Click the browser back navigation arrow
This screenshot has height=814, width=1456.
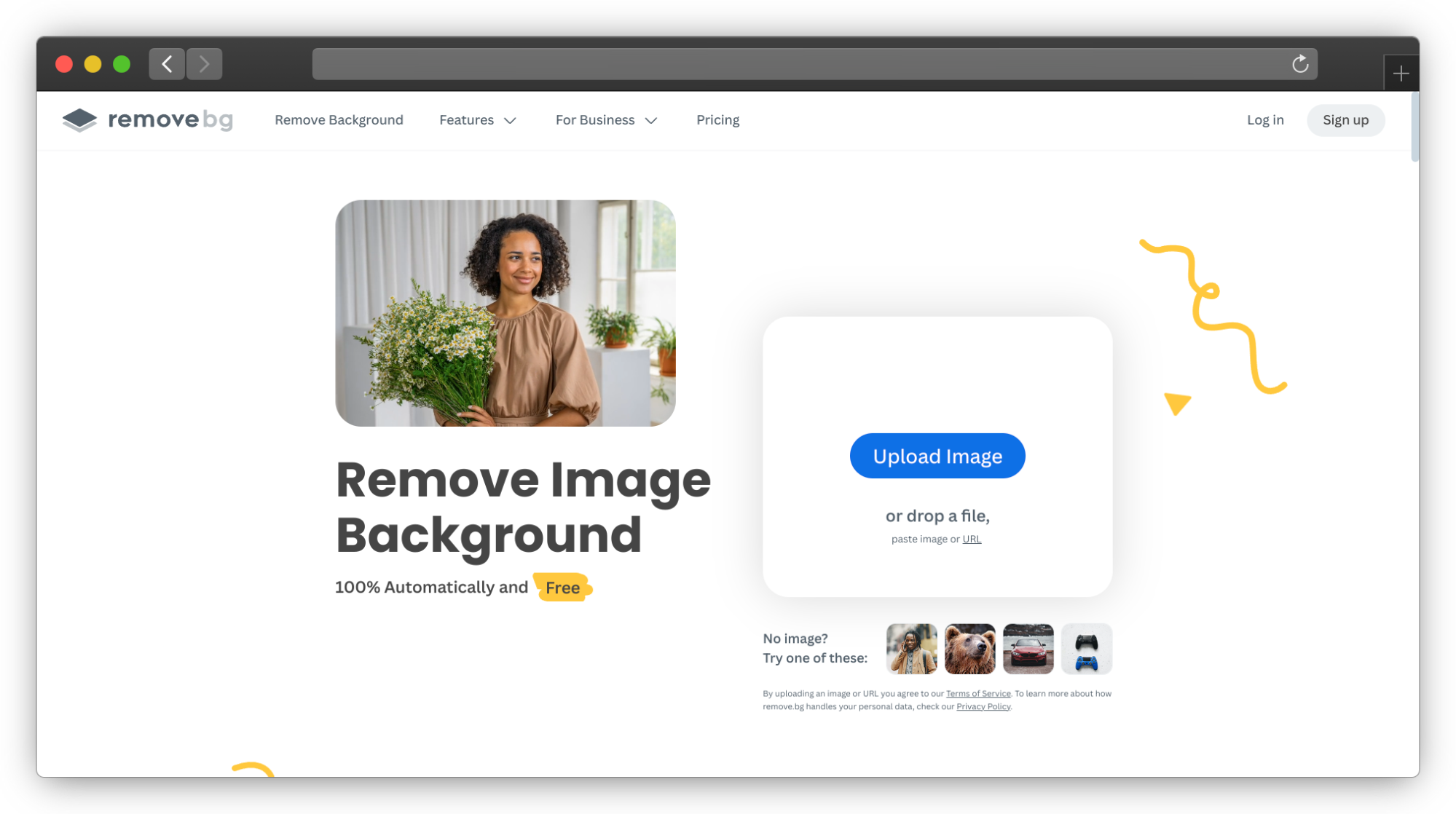(x=167, y=63)
